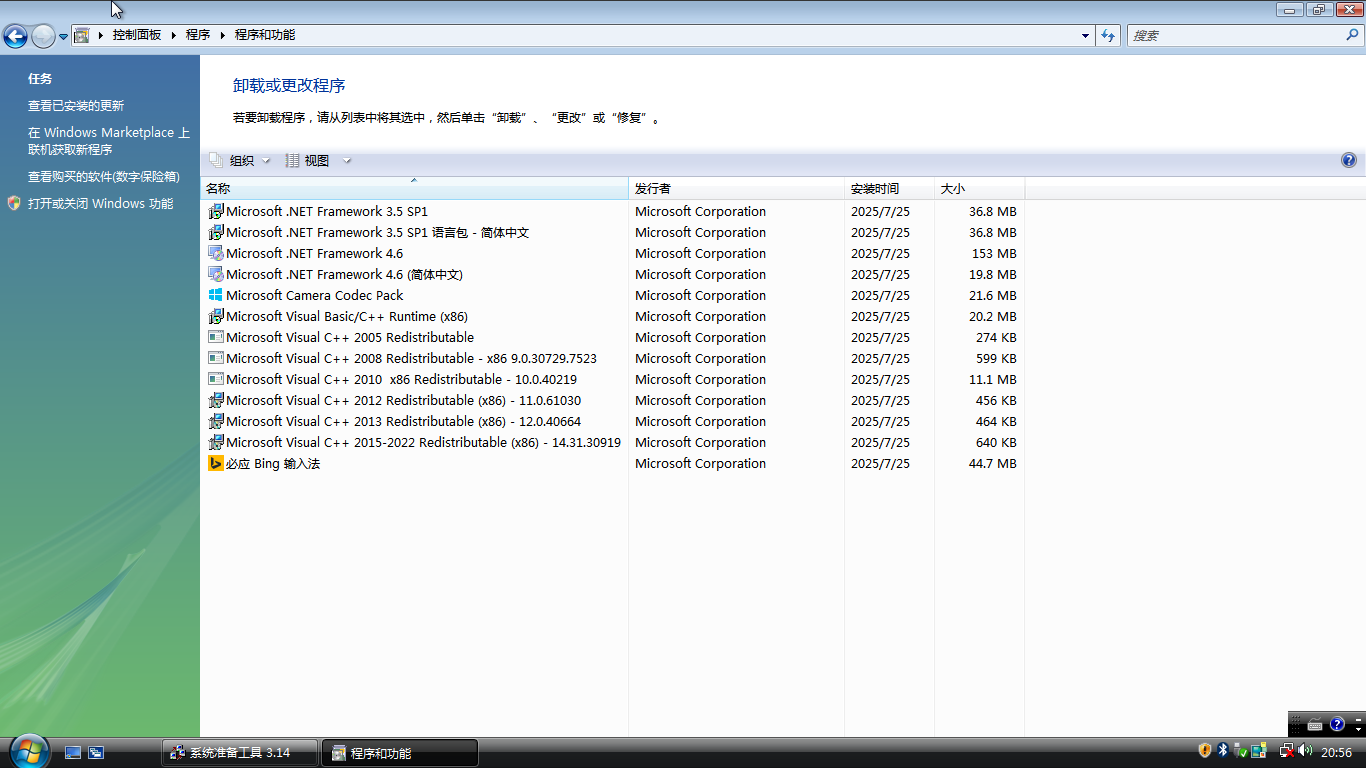
Task: Sort by 名称 column header
Action: point(414,188)
